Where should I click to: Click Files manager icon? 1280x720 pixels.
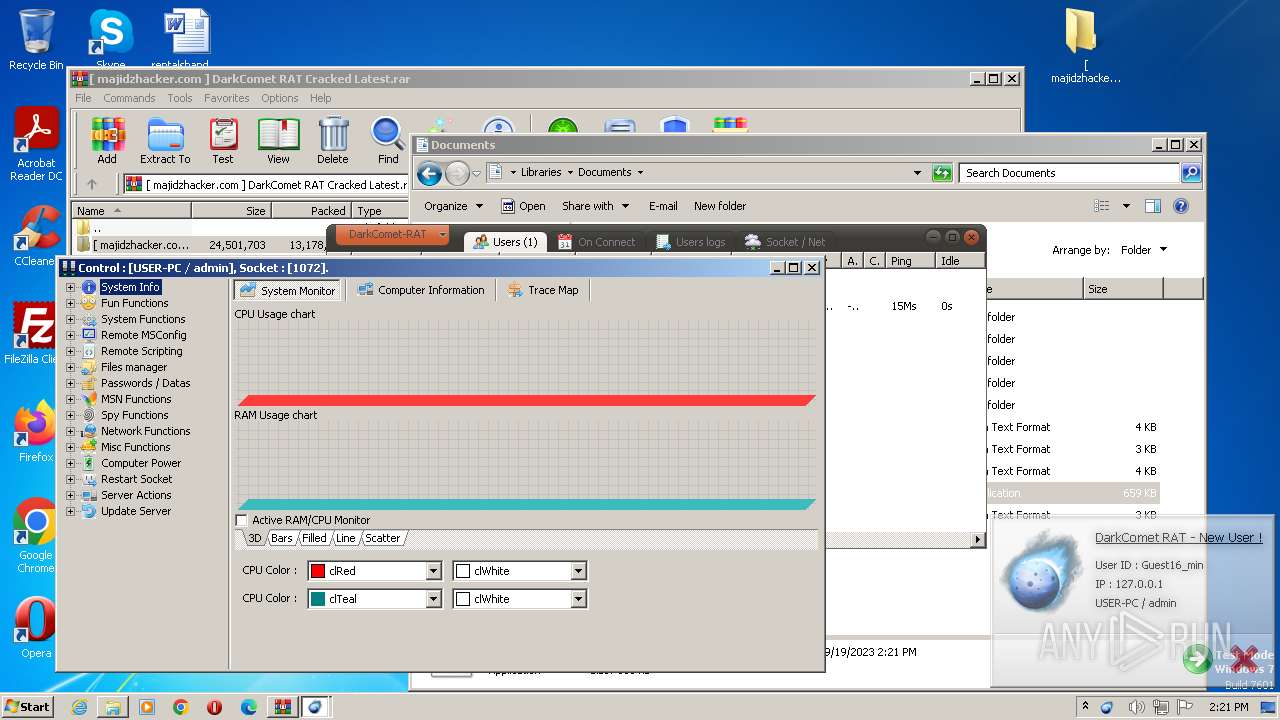[89, 367]
